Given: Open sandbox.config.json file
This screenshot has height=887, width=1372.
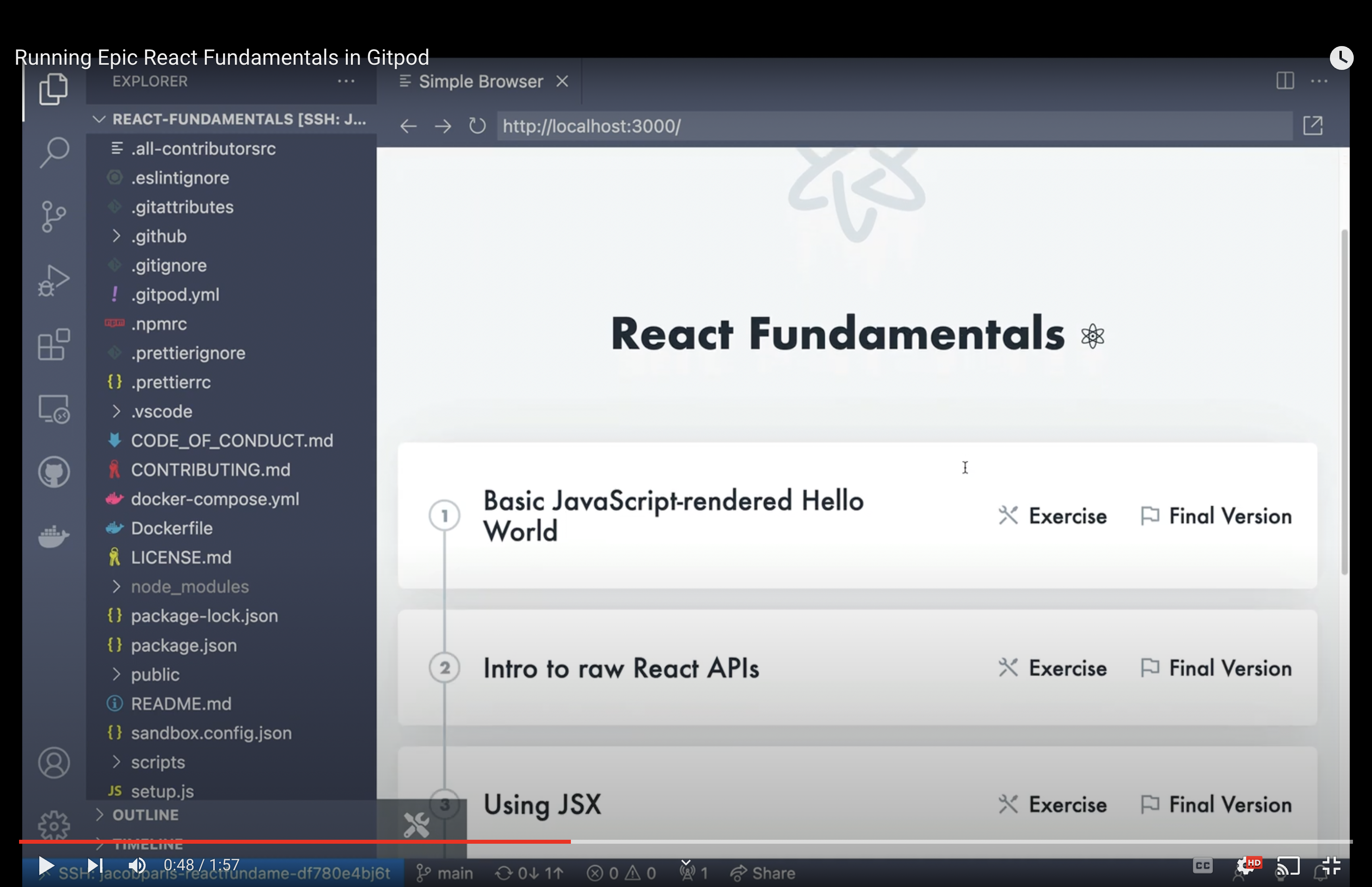Looking at the screenshot, I should [x=231, y=733].
